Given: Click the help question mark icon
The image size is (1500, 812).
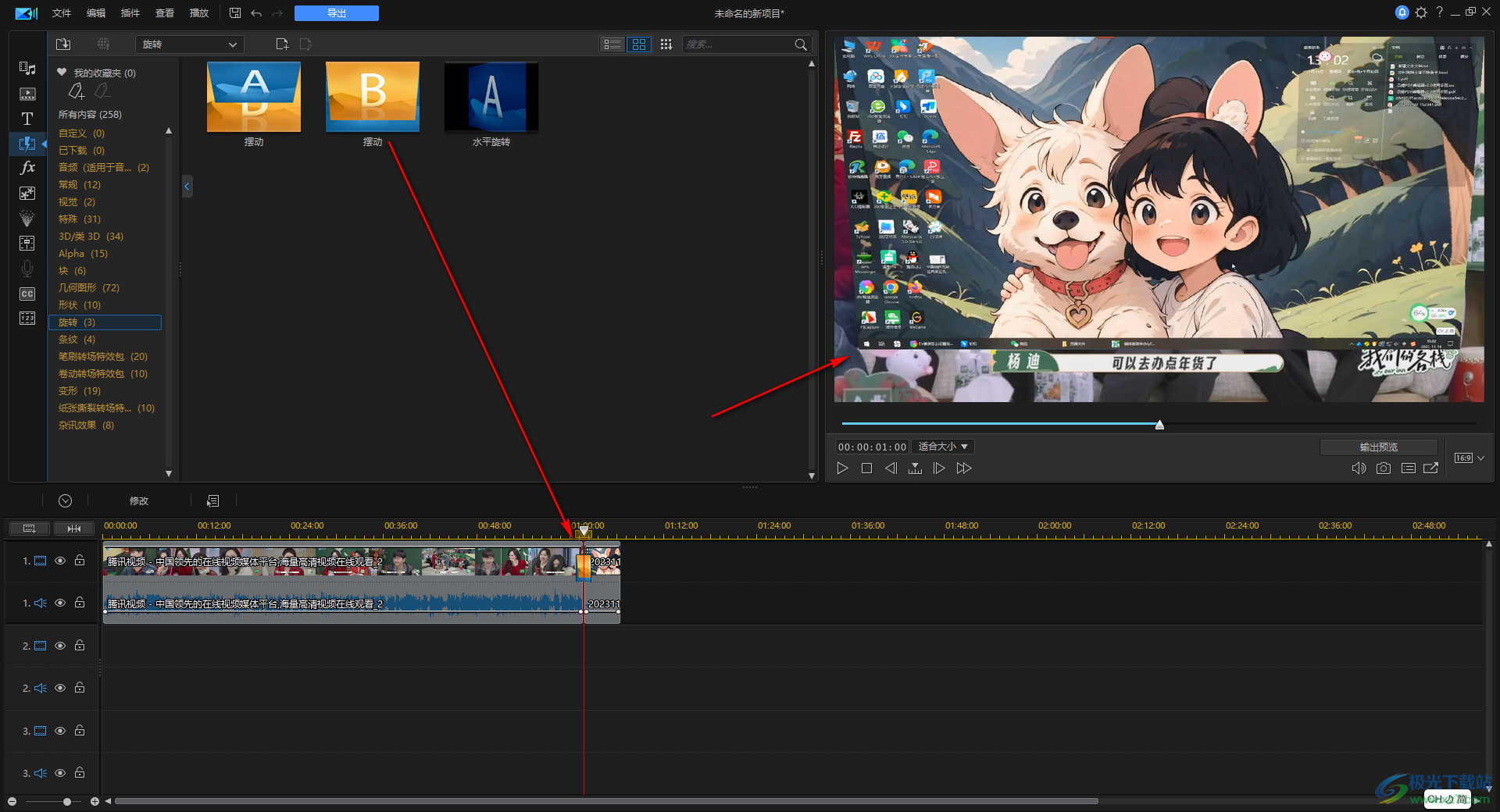Looking at the screenshot, I should coord(1440,12).
